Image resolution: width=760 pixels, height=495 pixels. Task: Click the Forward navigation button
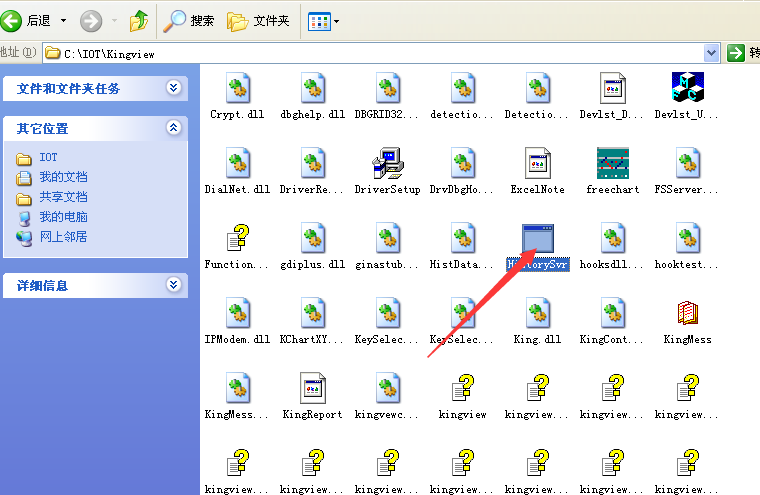[91, 21]
